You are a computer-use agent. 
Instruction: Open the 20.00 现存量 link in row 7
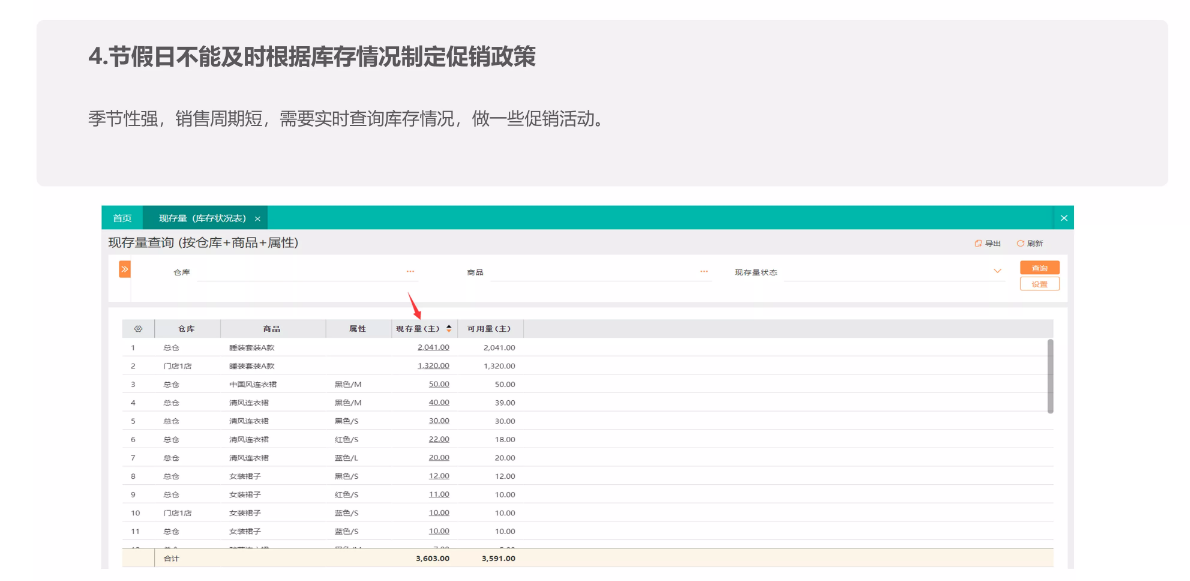[x=439, y=458]
